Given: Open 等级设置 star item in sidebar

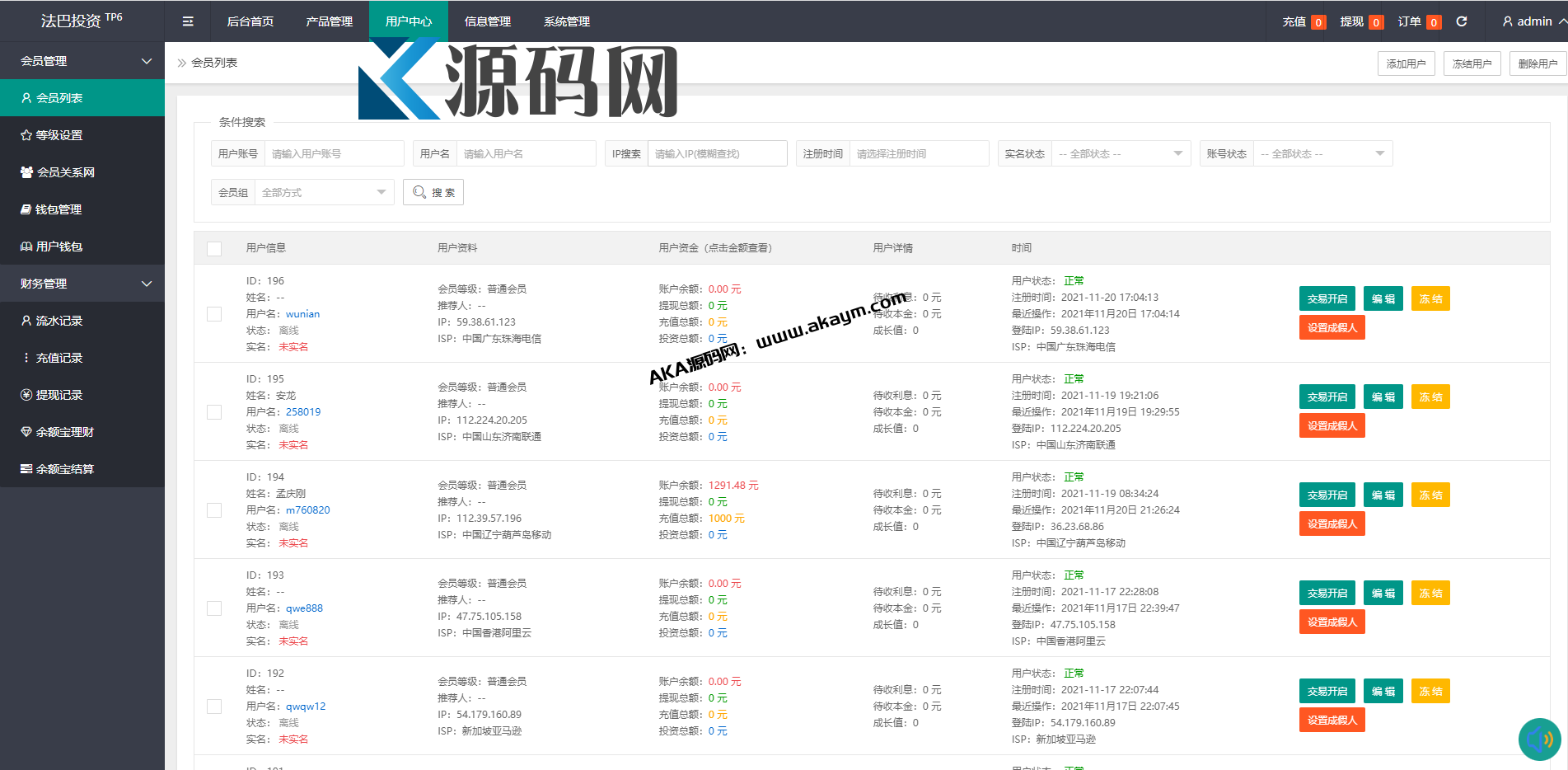Looking at the screenshot, I should click(x=59, y=135).
